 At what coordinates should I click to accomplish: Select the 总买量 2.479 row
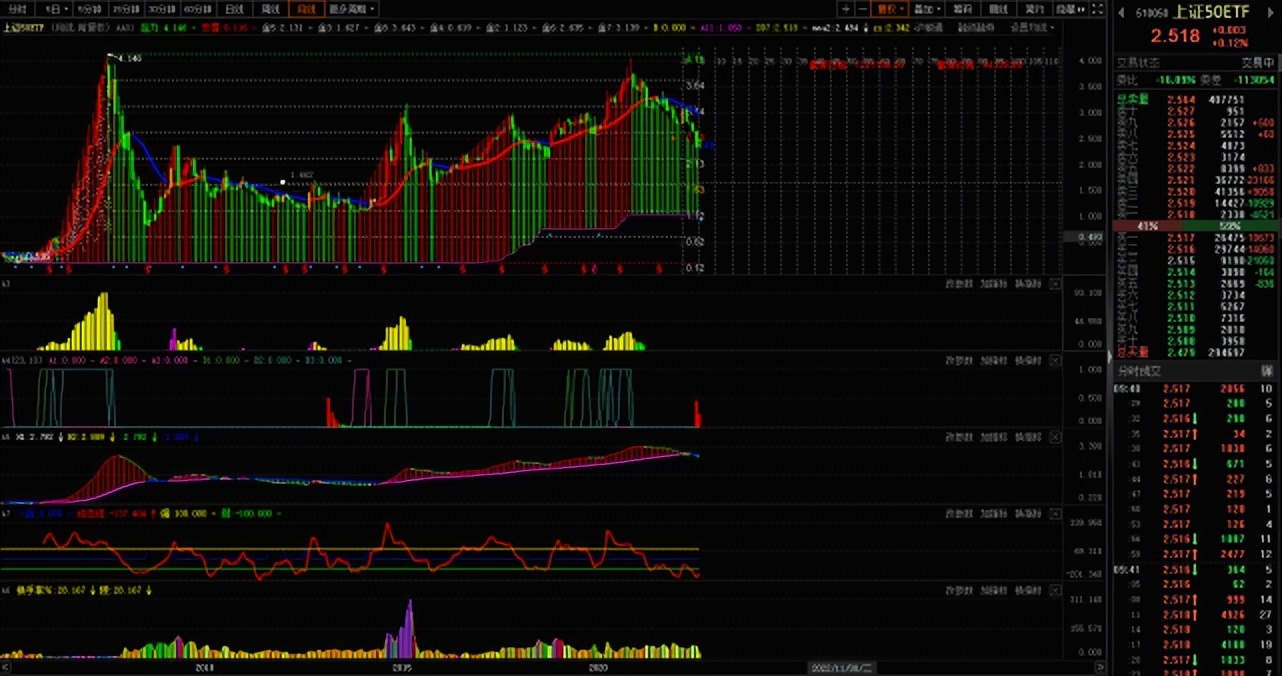coord(1197,352)
